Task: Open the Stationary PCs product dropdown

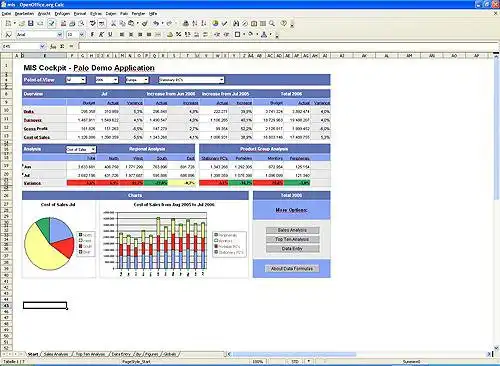Action: (x=191, y=80)
